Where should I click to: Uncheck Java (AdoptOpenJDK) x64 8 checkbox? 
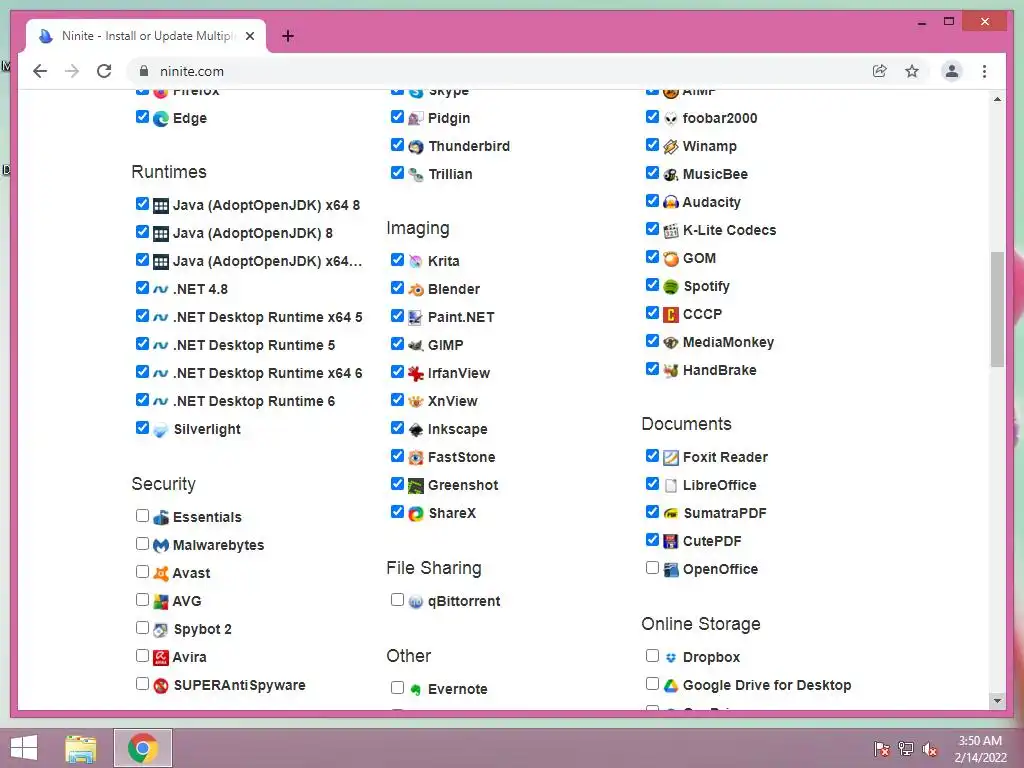click(142, 204)
